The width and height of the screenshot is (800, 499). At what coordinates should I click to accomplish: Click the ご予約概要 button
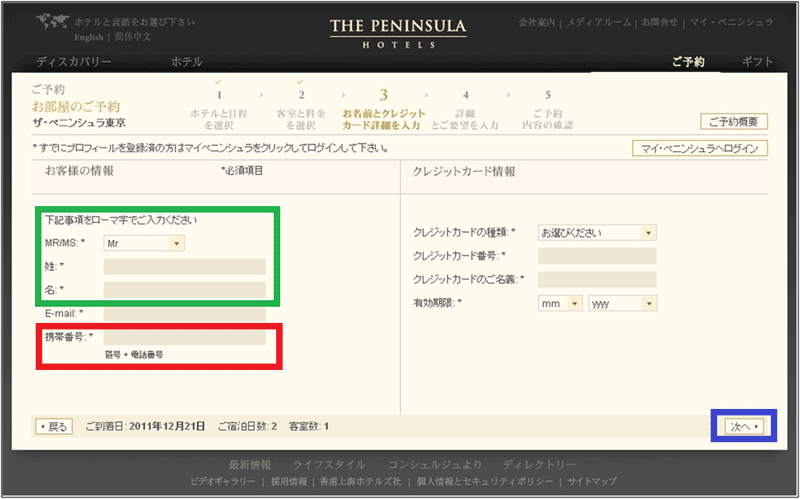pyautogui.click(x=734, y=121)
